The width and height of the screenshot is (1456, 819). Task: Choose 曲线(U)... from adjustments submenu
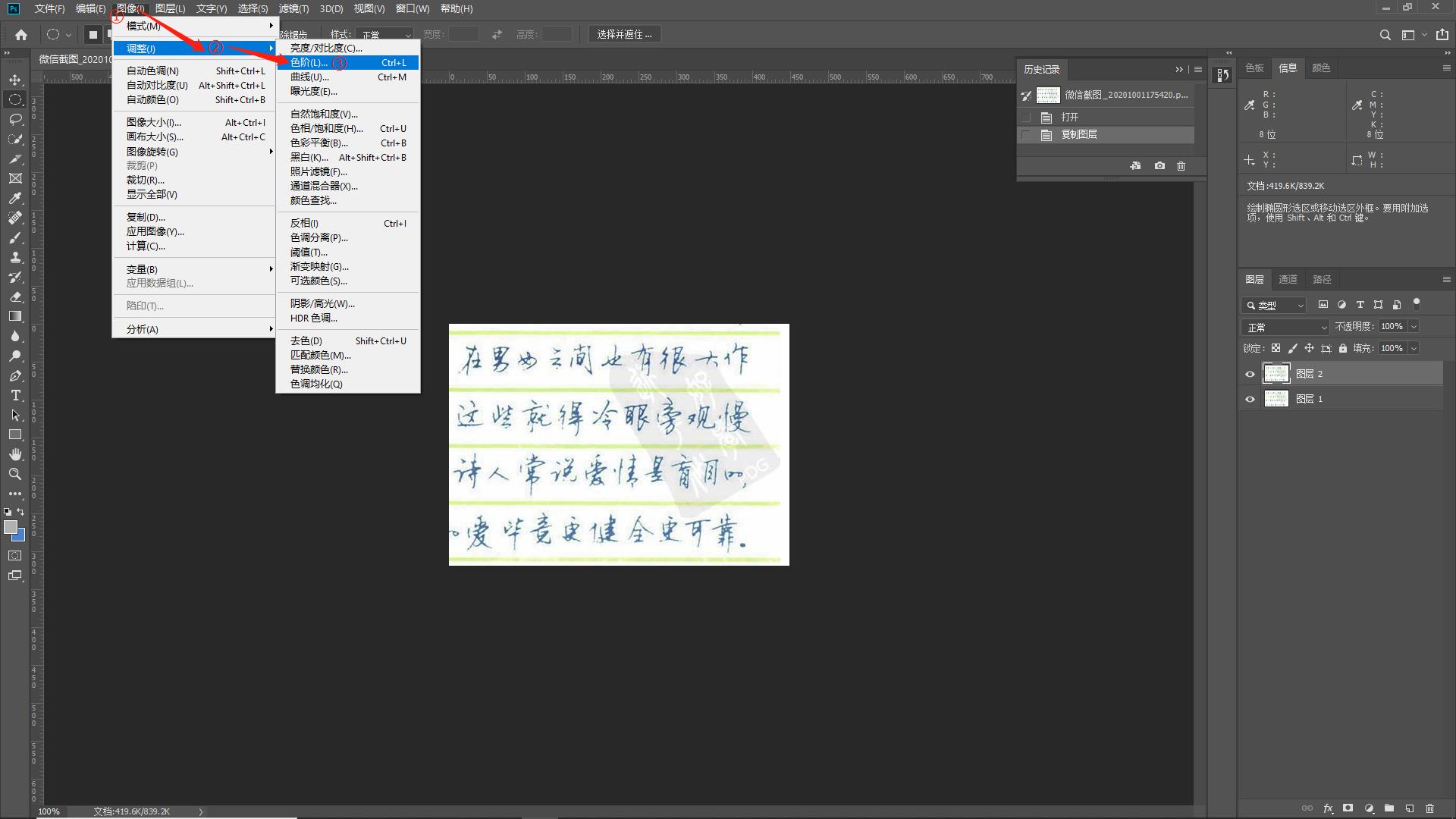(309, 77)
